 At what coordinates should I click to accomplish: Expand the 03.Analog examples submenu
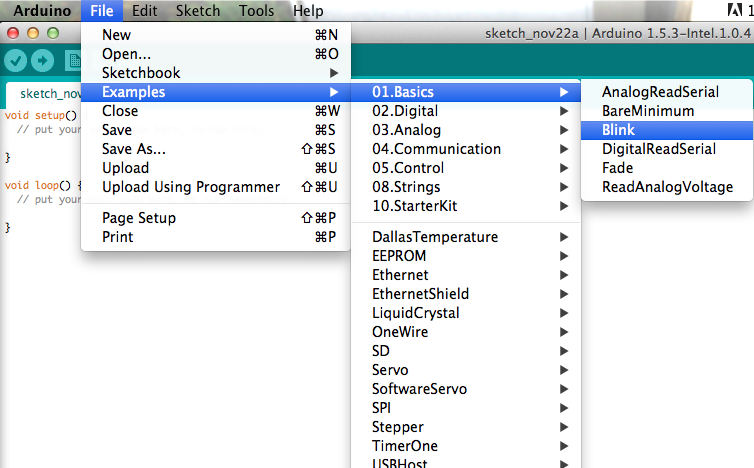(466, 130)
